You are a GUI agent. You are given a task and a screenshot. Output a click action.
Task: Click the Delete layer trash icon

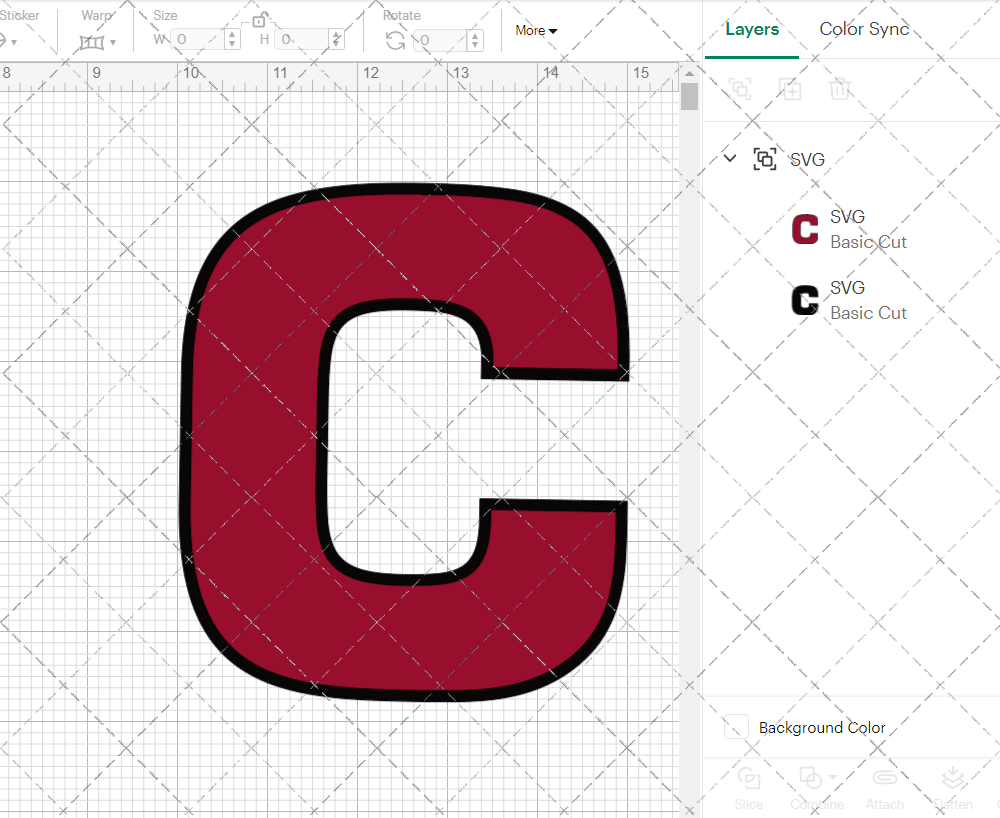(840, 89)
